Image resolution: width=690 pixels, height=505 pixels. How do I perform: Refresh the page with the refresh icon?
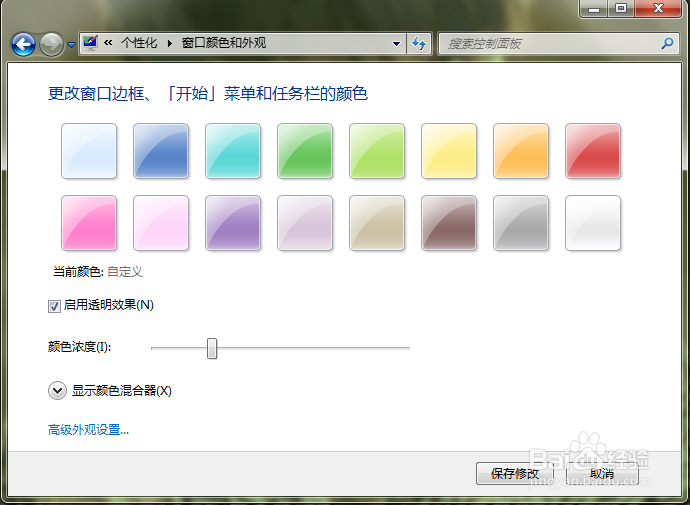[x=419, y=44]
